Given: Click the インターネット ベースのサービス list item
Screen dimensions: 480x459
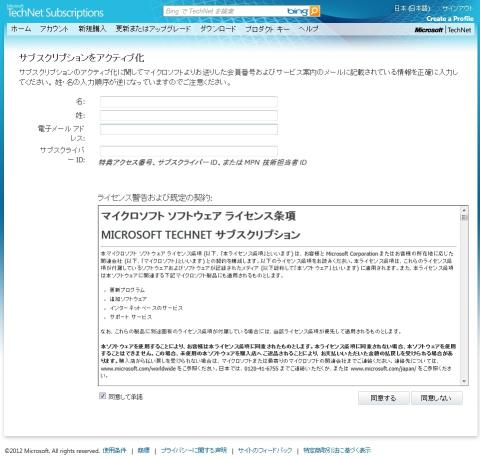Looking at the screenshot, I should click(x=146, y=308).
